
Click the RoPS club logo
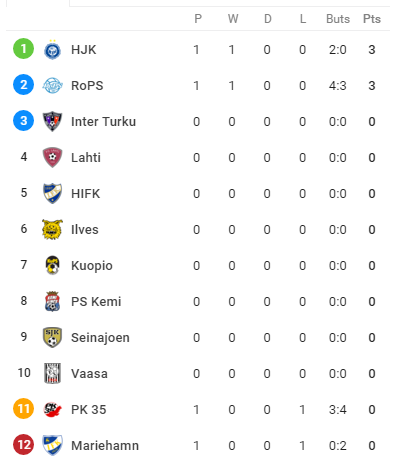52,86
